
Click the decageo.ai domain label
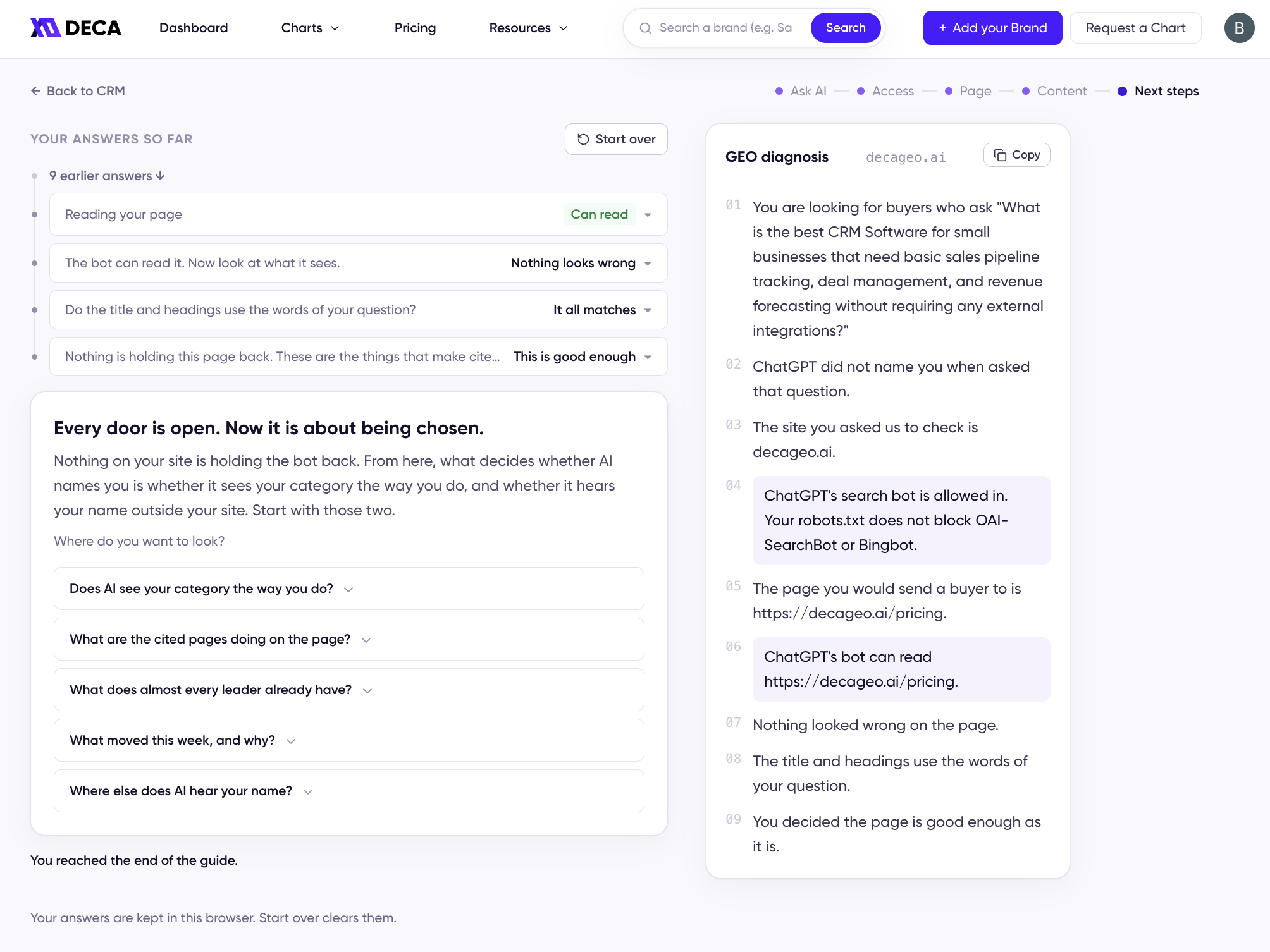pyautogui.click(x=906, y=157)
